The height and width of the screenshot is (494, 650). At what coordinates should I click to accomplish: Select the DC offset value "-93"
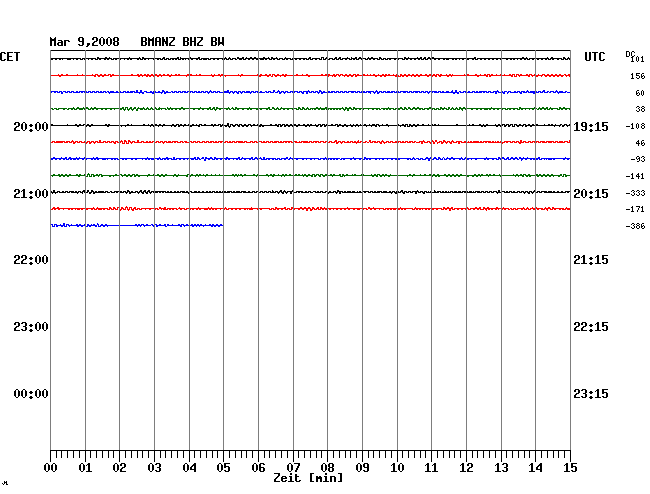pyautogui.click(x=638, y=159)
